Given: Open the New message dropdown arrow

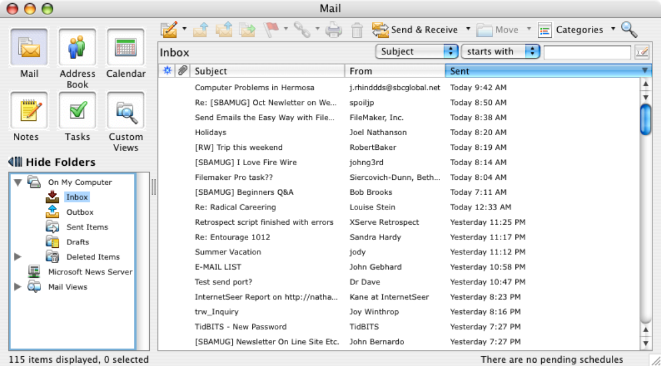Looking at the screenshot, I should point(184,29).
